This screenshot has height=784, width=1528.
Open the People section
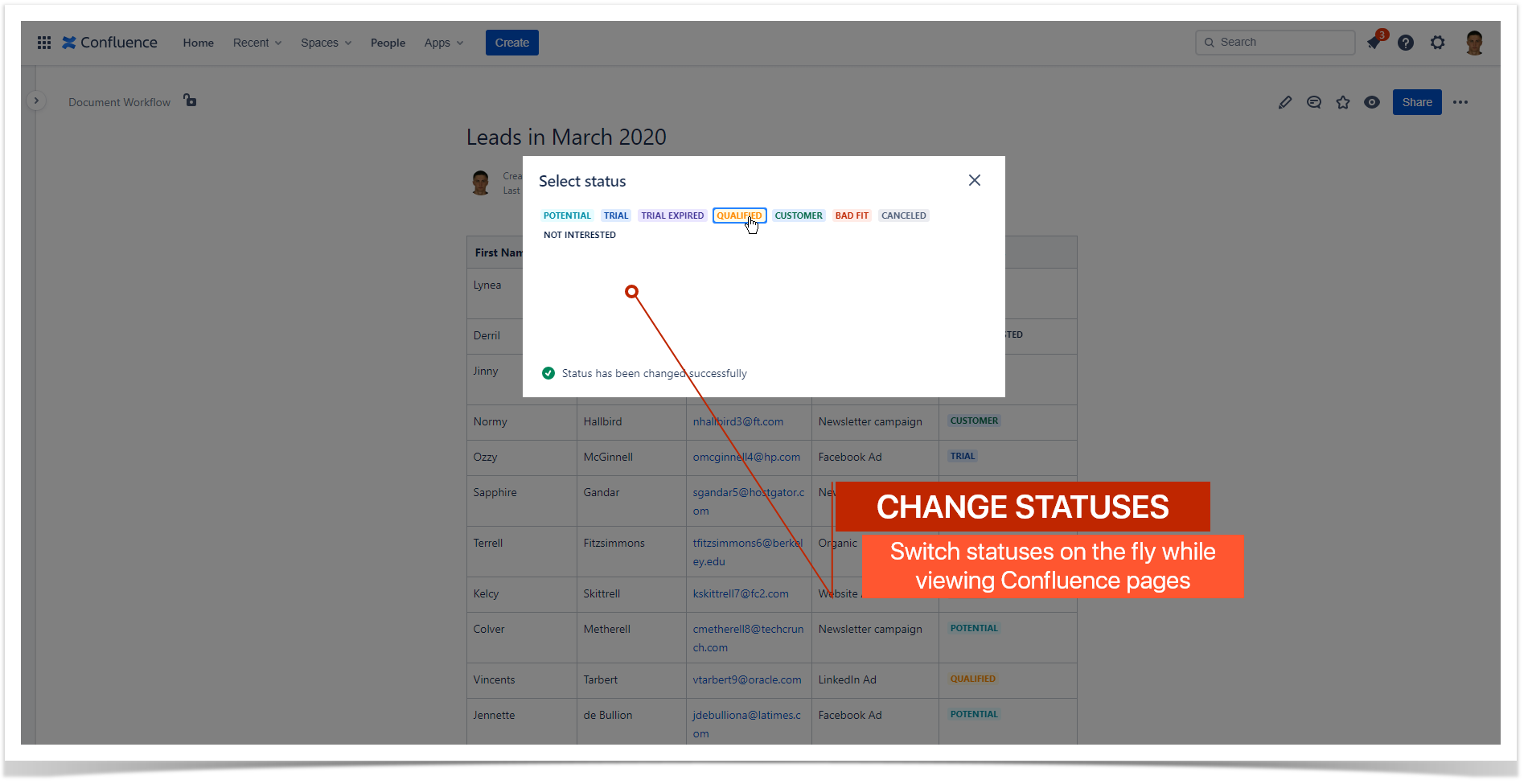pos(388,42)
